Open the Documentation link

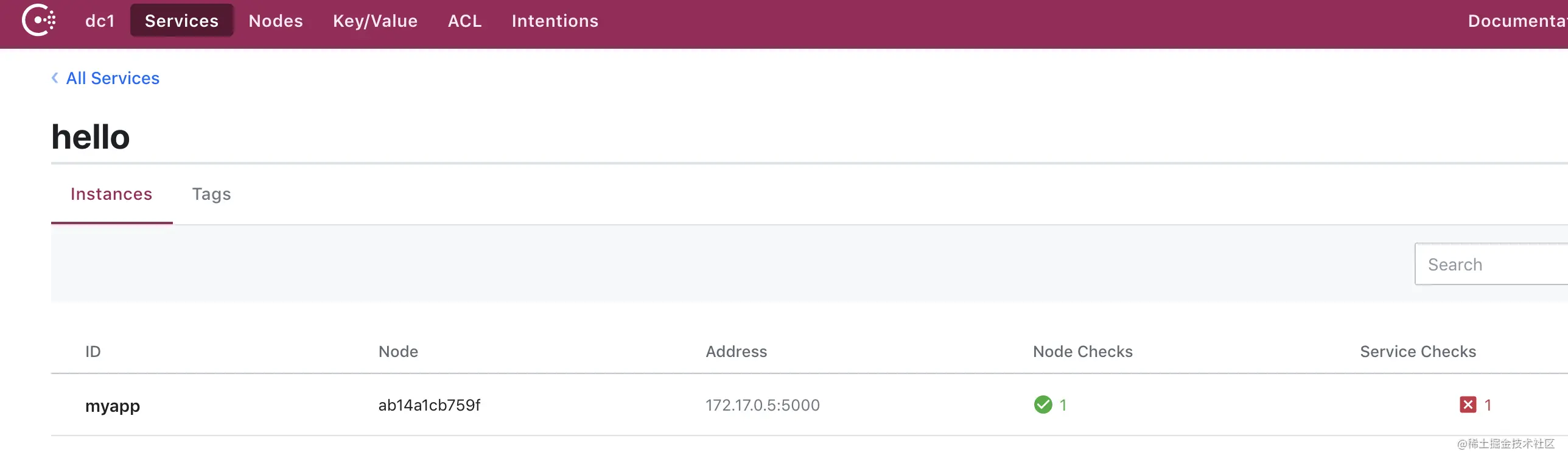tap(1517, 21)
